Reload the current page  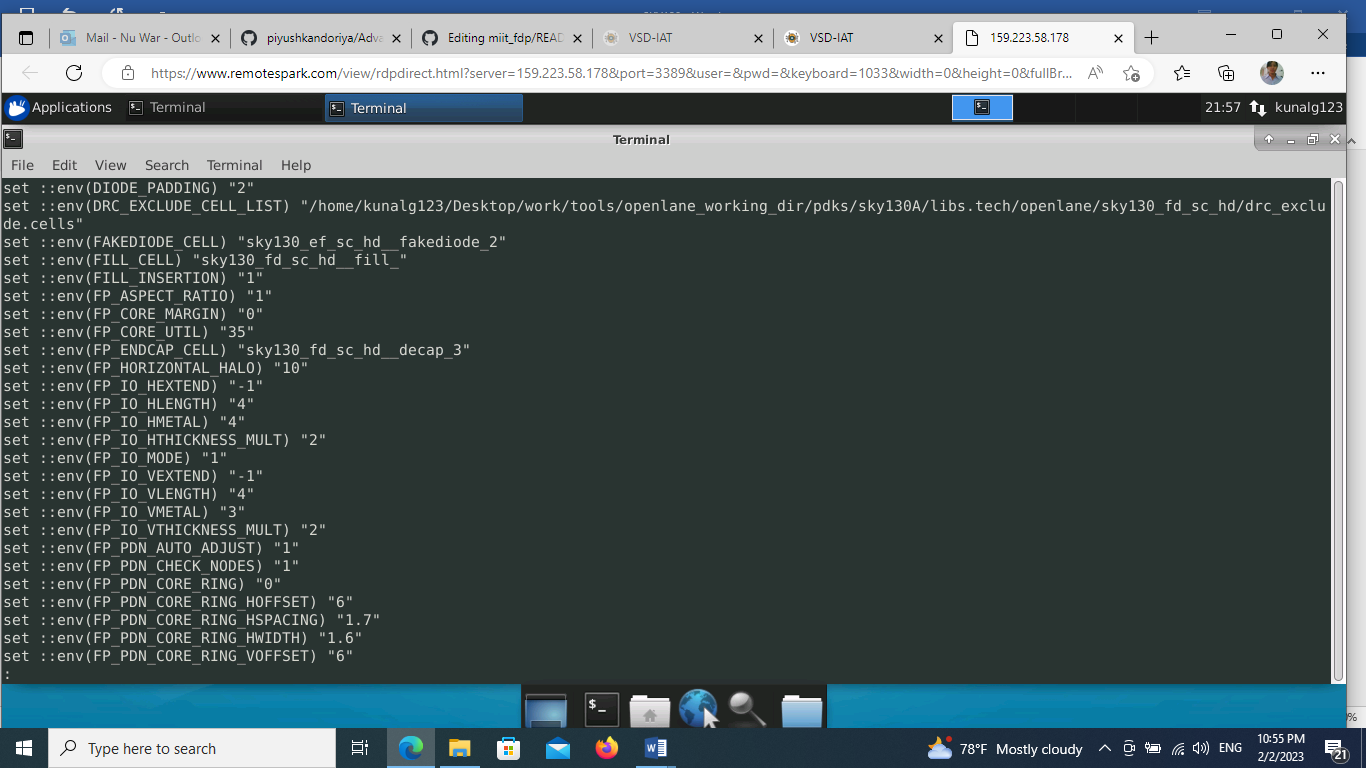point(73,73)
